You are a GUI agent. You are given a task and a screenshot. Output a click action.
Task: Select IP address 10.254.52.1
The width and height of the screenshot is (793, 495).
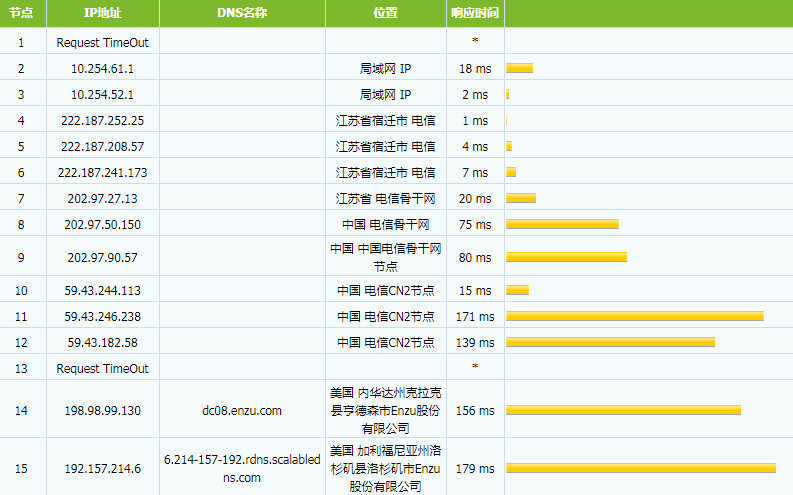tap(103, 95)
